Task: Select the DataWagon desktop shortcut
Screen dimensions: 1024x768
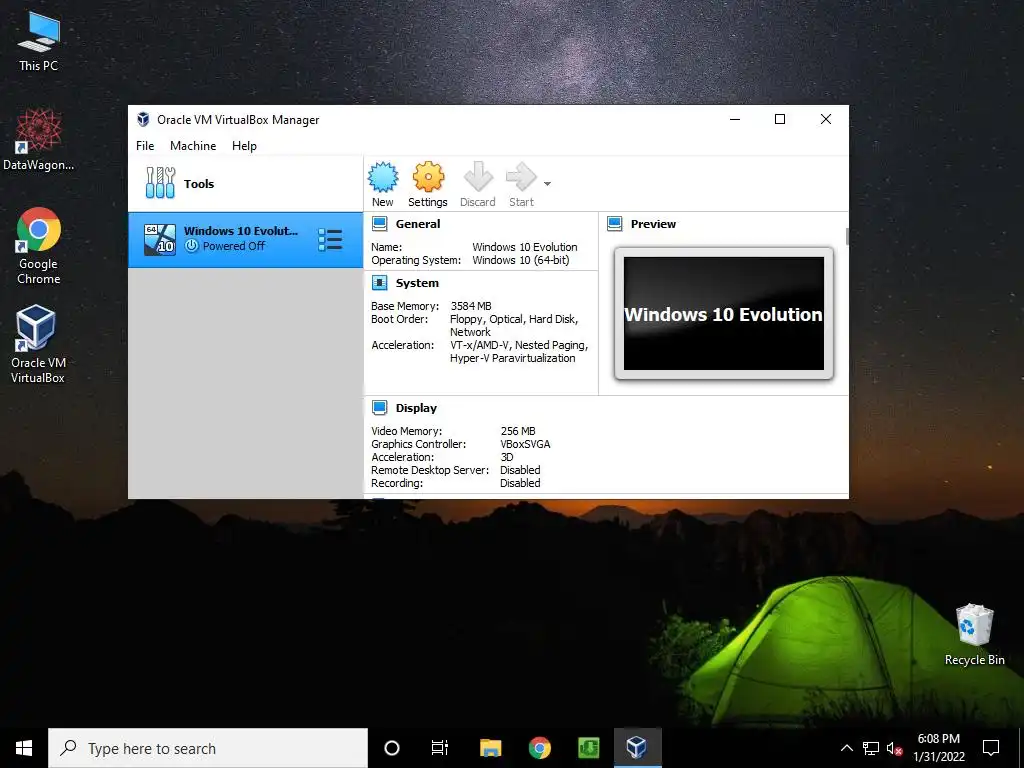Action: click(x=39, y=140)
